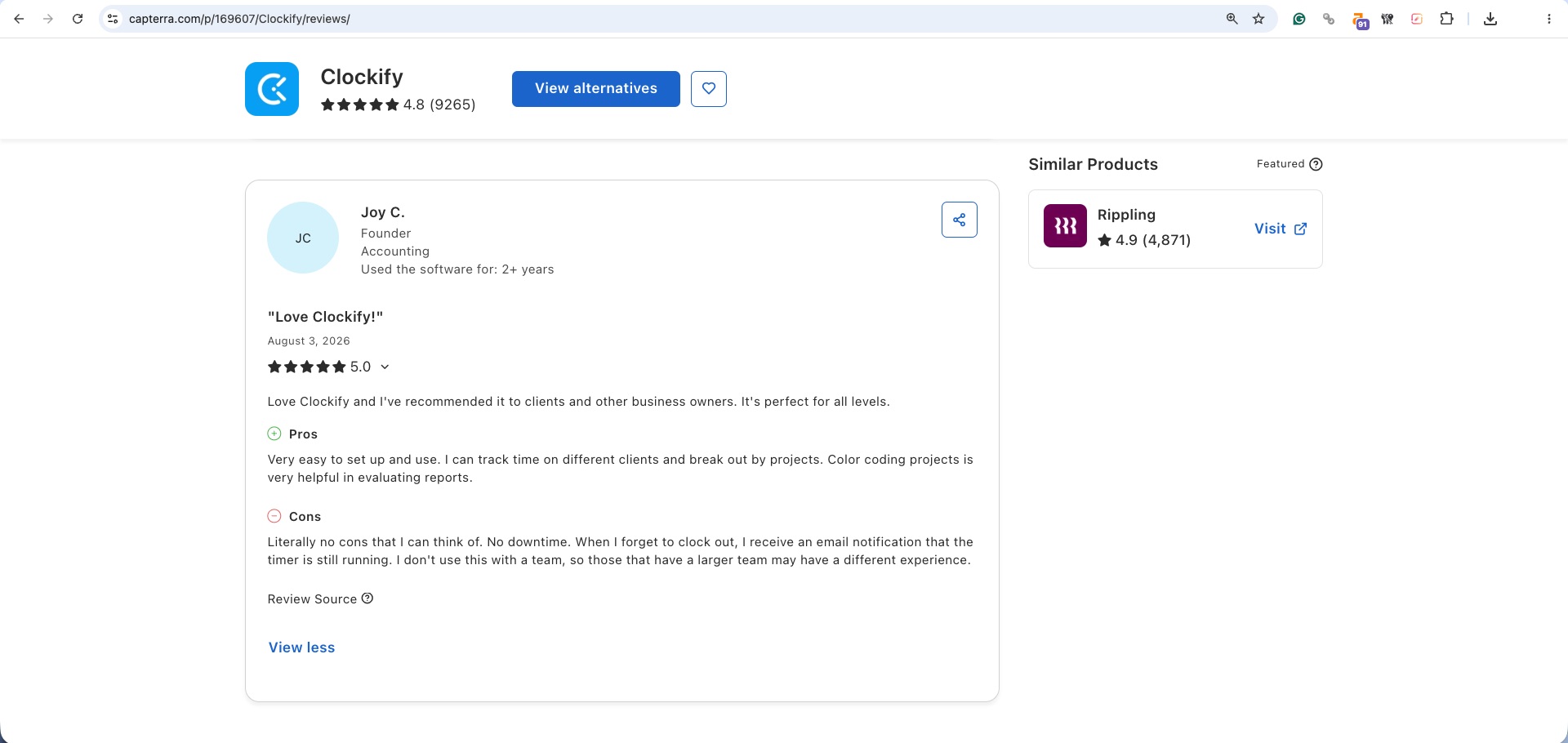Image resolution: width=1568 pixels, height=743 pixels.
Task: Click the address bar URL
Action: (x=239, y=19)
